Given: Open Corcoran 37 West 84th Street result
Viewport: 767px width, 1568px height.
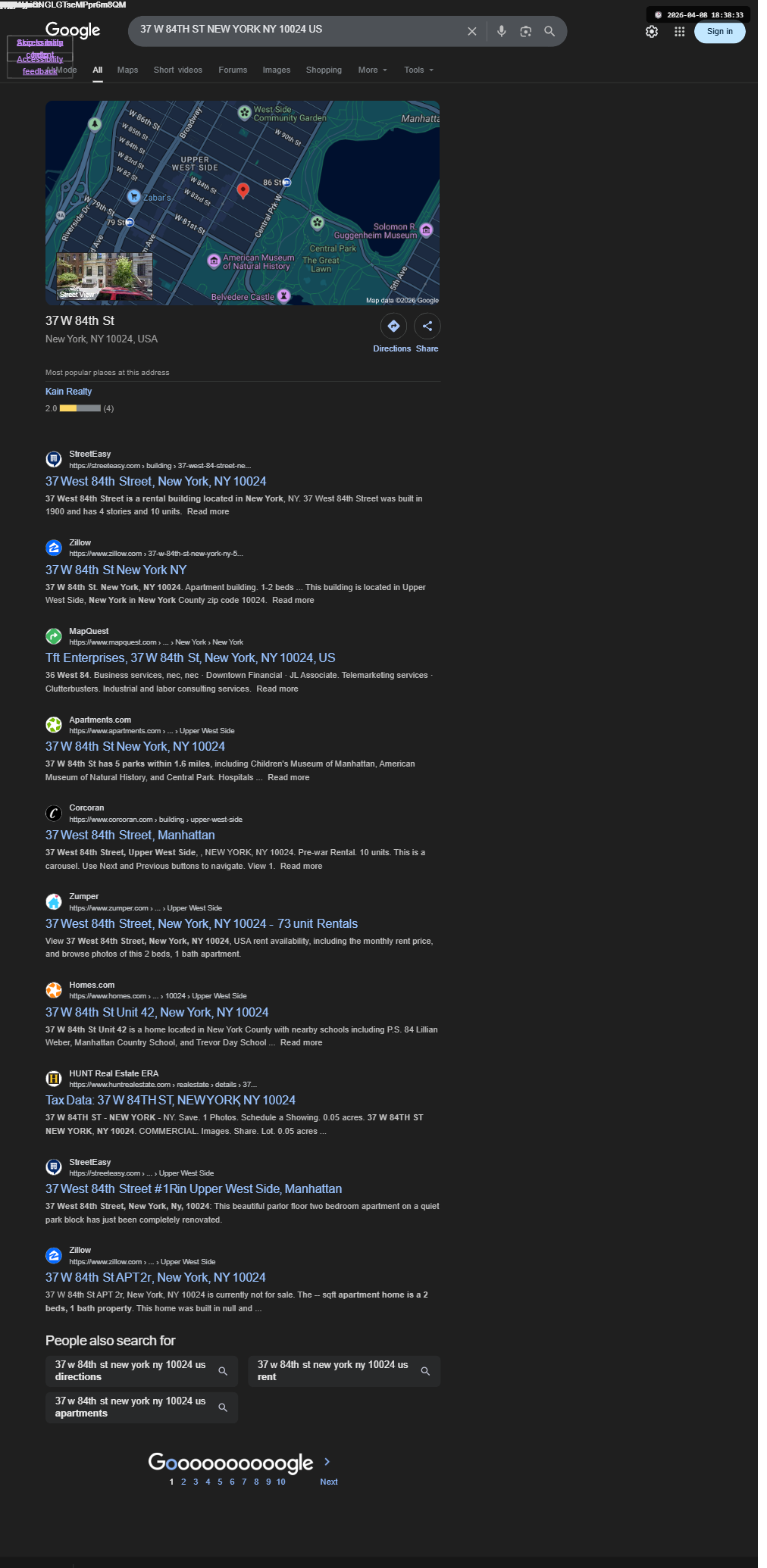Looking at the screenshot, I should (130, 835).
